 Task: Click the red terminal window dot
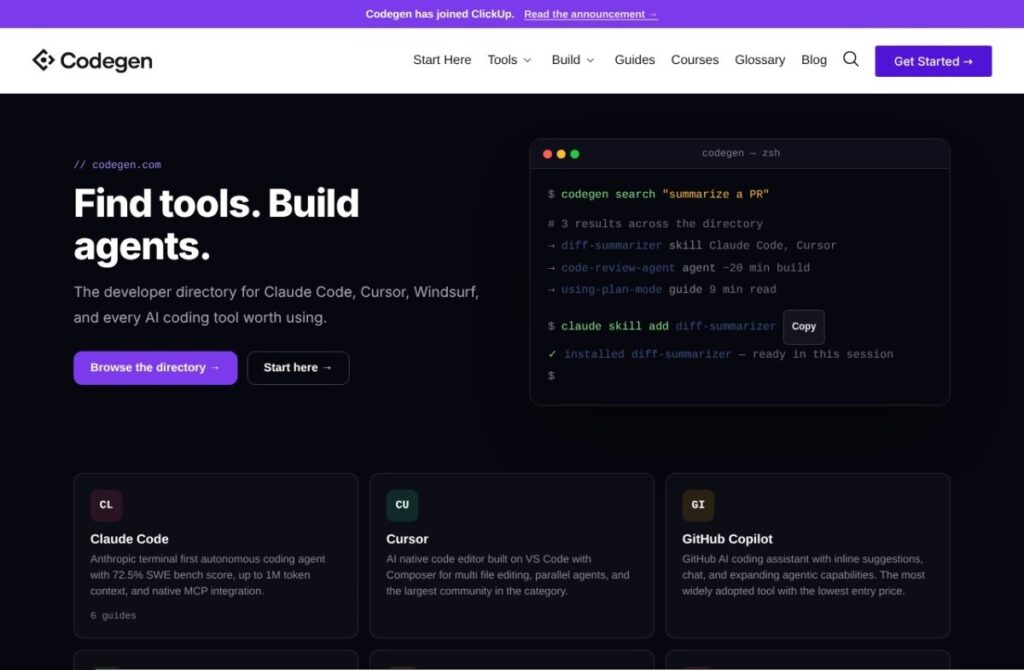[x=547, y=154]
